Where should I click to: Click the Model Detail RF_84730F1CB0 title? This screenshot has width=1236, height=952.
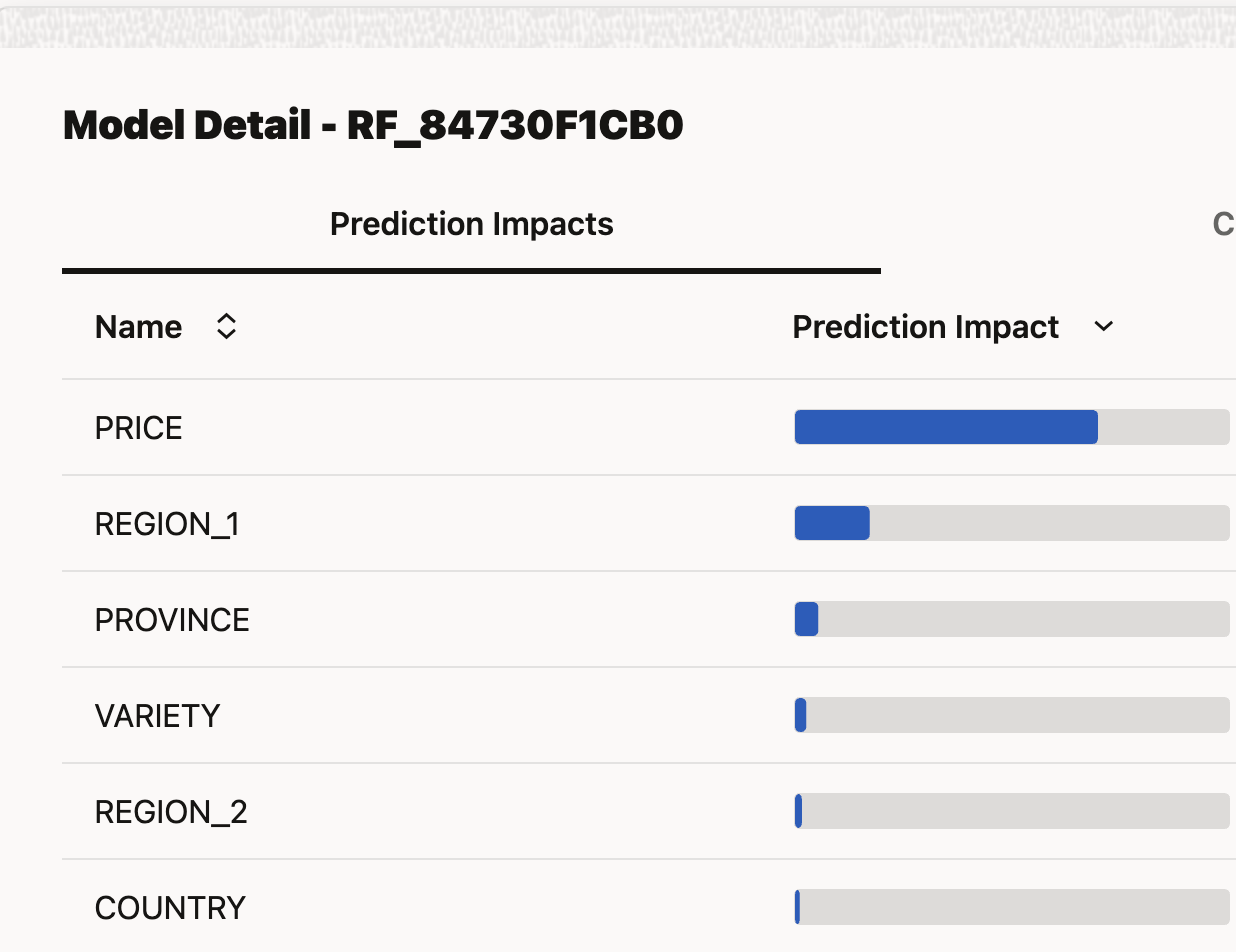point(373,126)
